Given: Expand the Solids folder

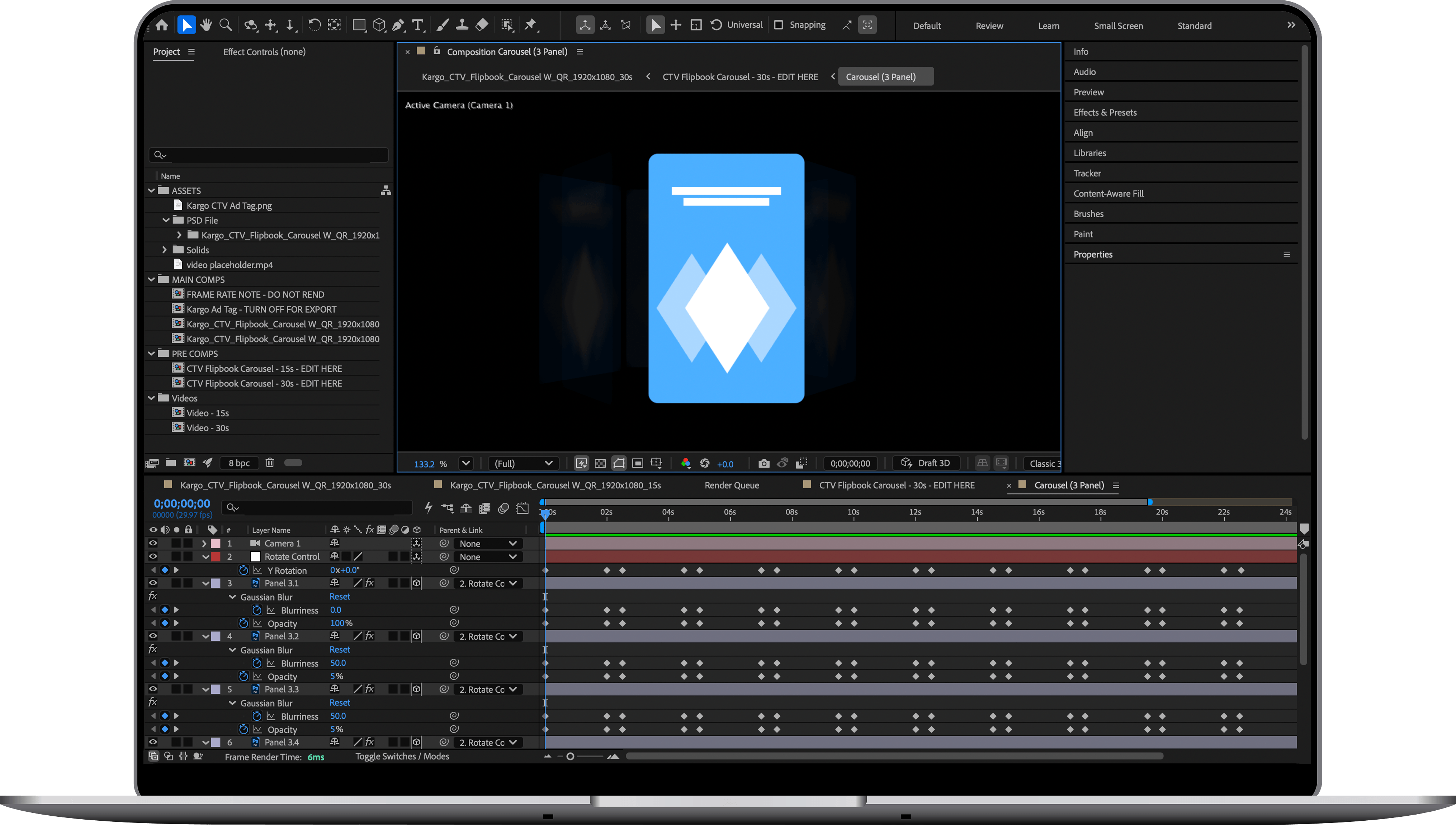Looking at the screenshot, I should point(165,250).
